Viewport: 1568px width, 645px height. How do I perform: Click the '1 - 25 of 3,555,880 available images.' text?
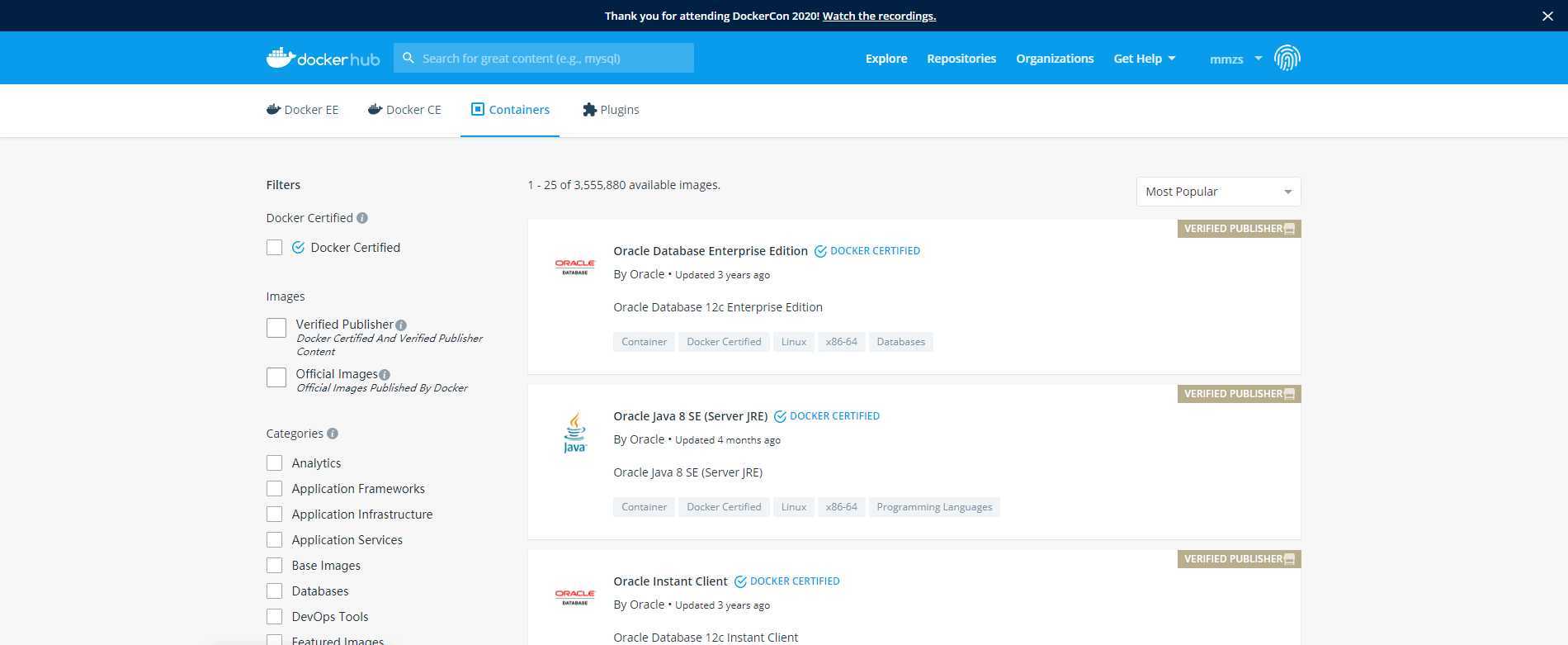(624, 185)
